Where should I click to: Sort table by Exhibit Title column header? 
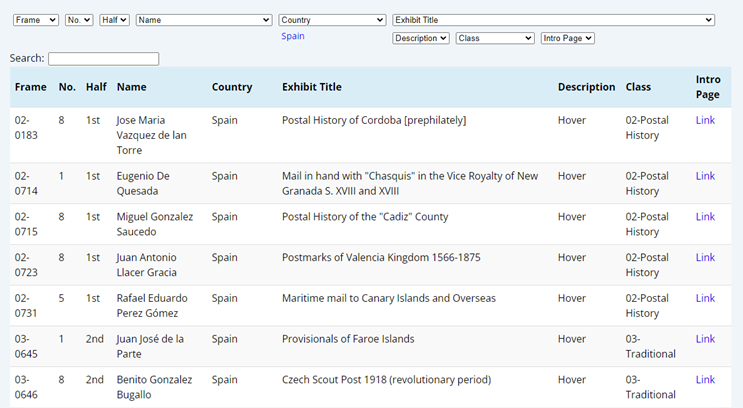coord(312,87)
